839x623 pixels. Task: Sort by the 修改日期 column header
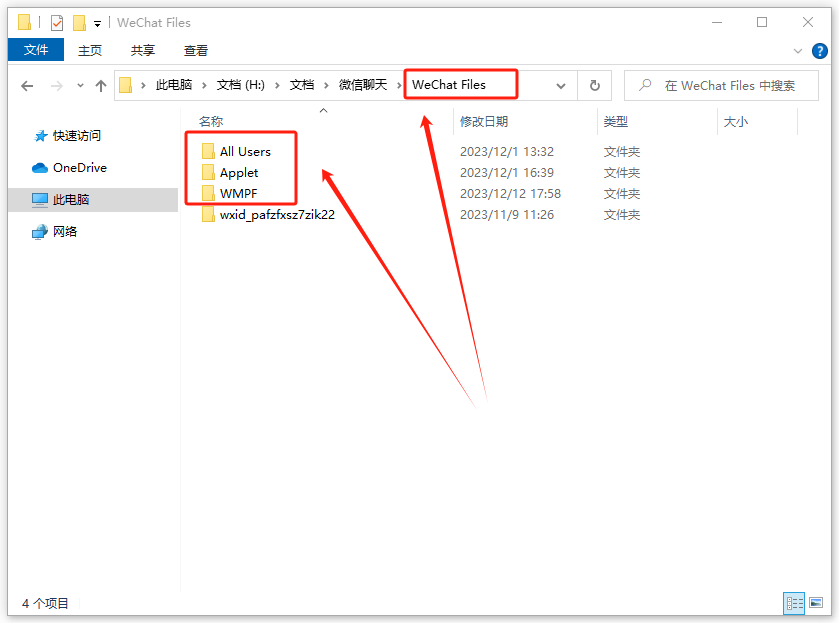484,121
